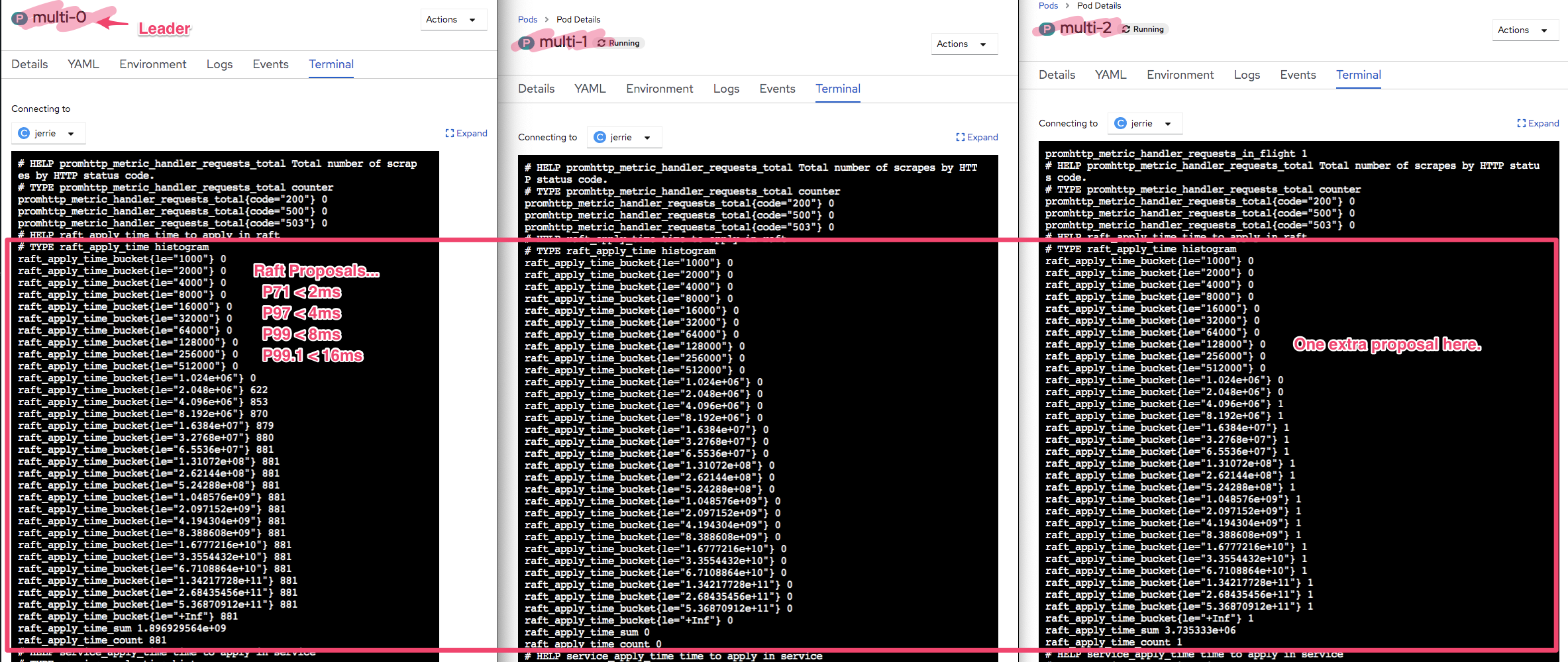
Task: Click the Expand link on multi-0 terminal
Action: (x=472, y=133)
